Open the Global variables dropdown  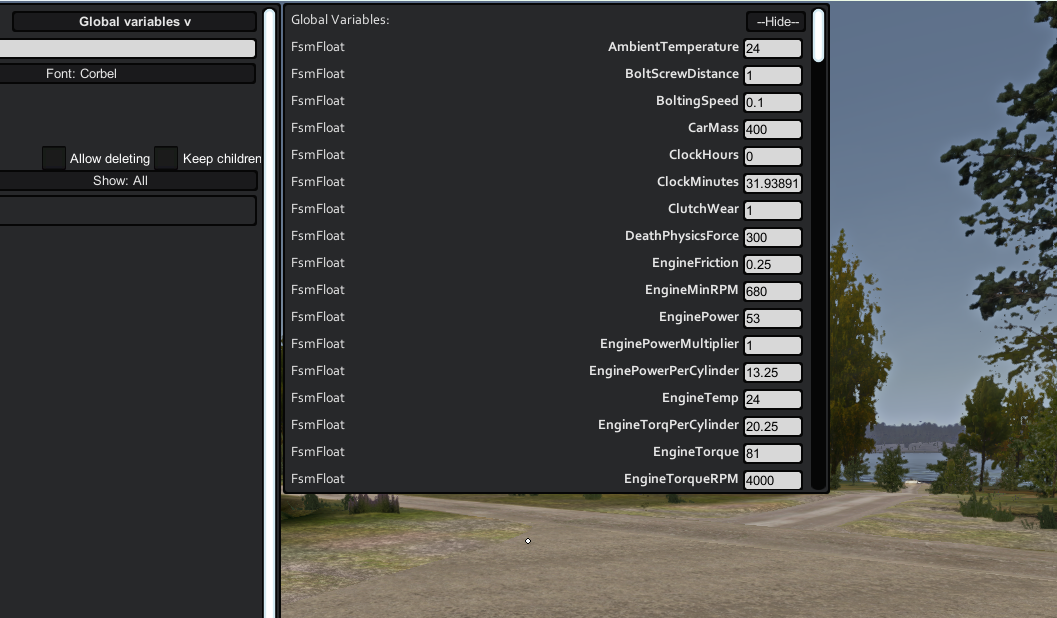[x=134, y=22]
